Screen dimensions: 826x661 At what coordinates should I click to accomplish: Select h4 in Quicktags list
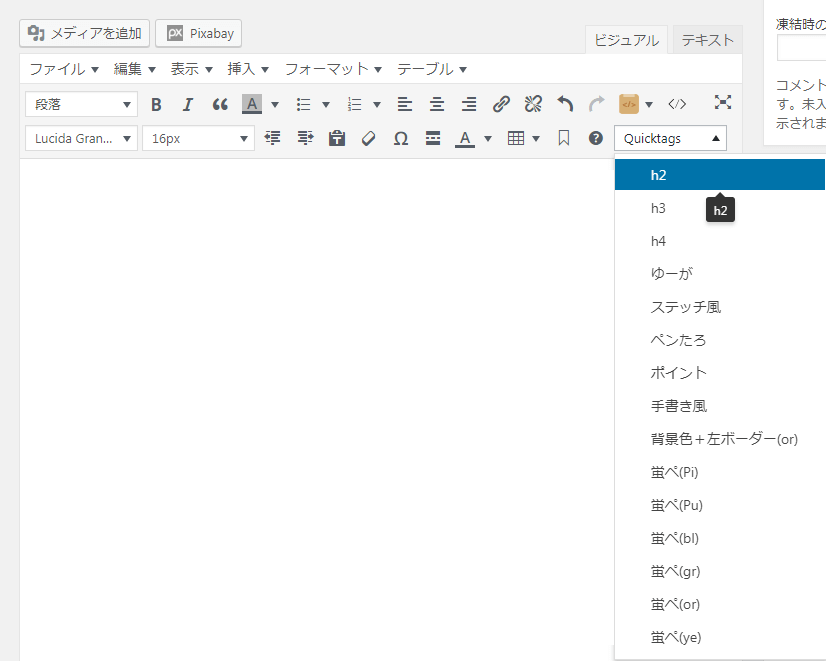tap(720, 241)
